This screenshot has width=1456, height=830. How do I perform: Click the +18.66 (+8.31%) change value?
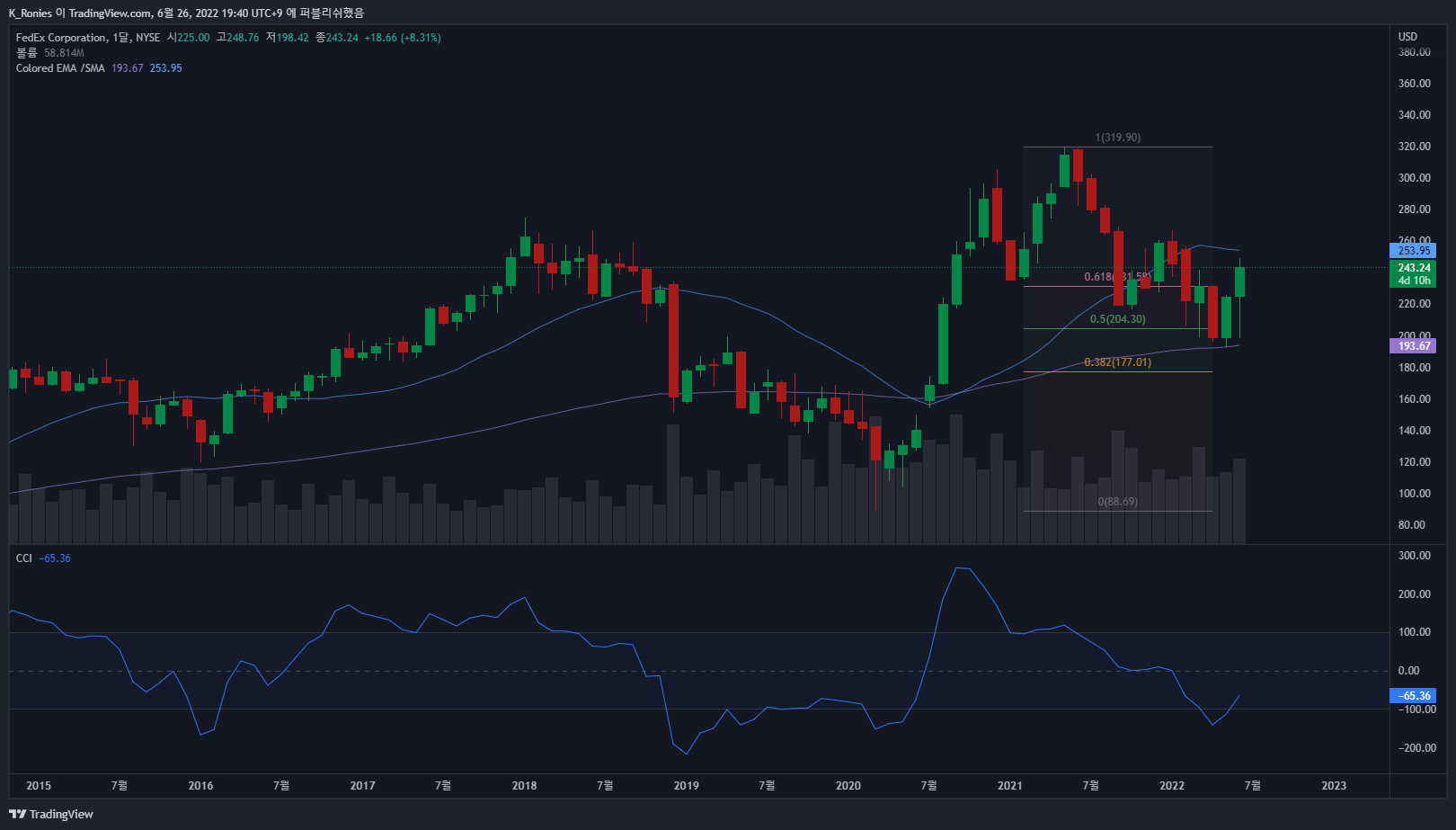(403, 38)
